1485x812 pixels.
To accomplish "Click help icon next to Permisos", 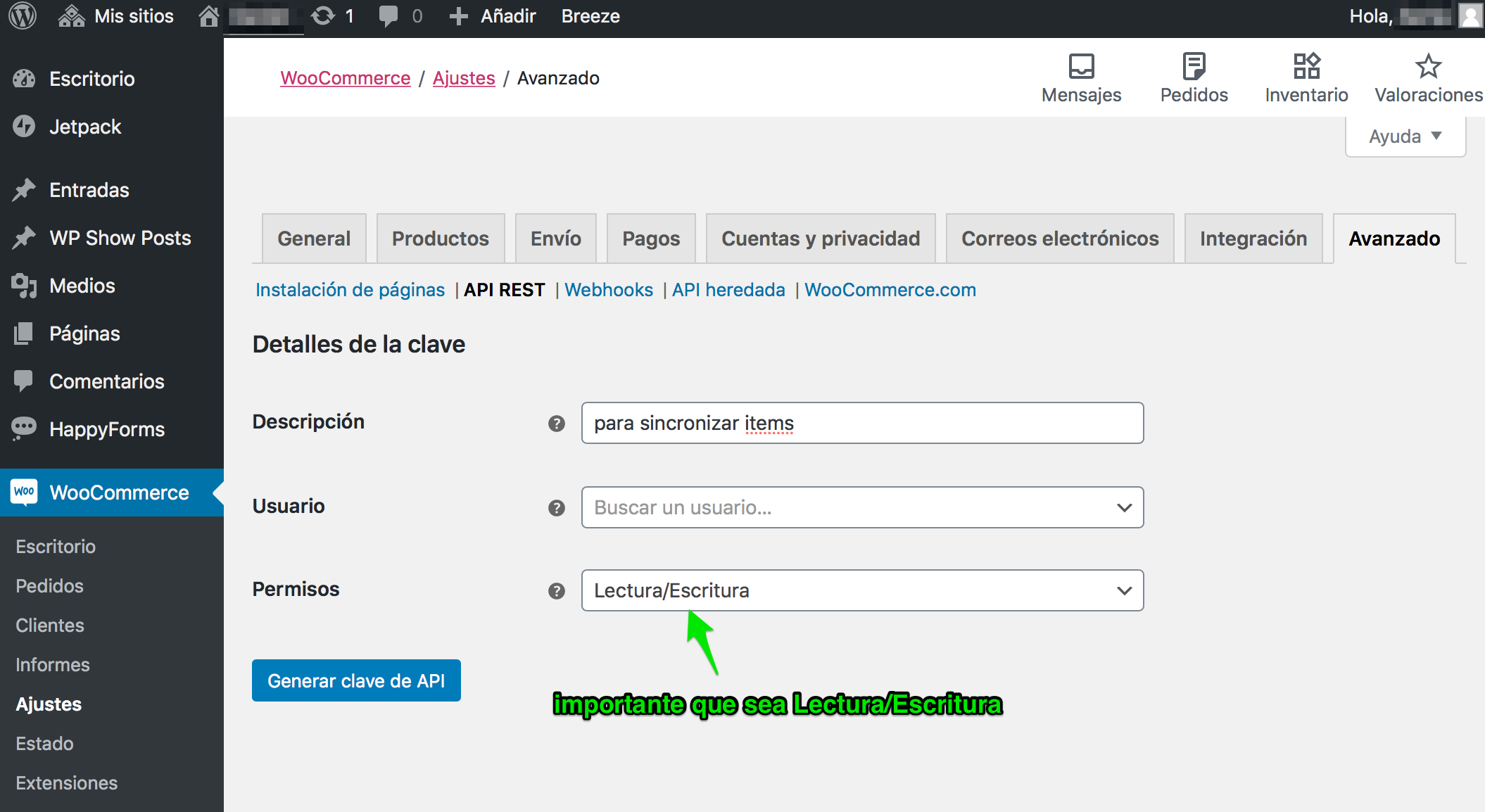I will [557, 591].
